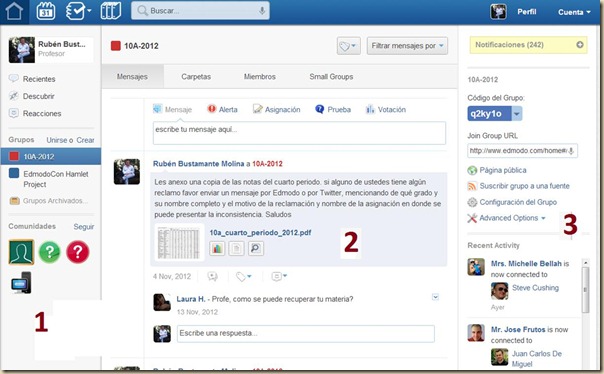Select the Mensaje post type

(x=172, y=109)
